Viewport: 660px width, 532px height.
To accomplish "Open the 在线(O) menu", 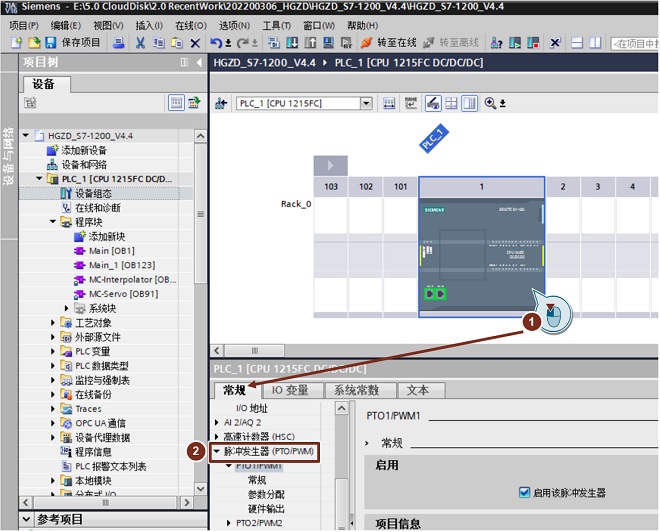I will pos(191,26).
